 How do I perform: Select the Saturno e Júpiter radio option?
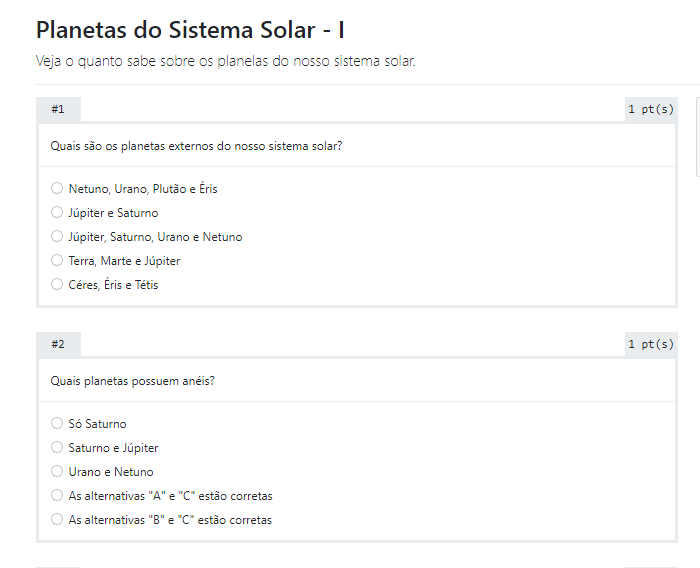[x=57, y=447]
